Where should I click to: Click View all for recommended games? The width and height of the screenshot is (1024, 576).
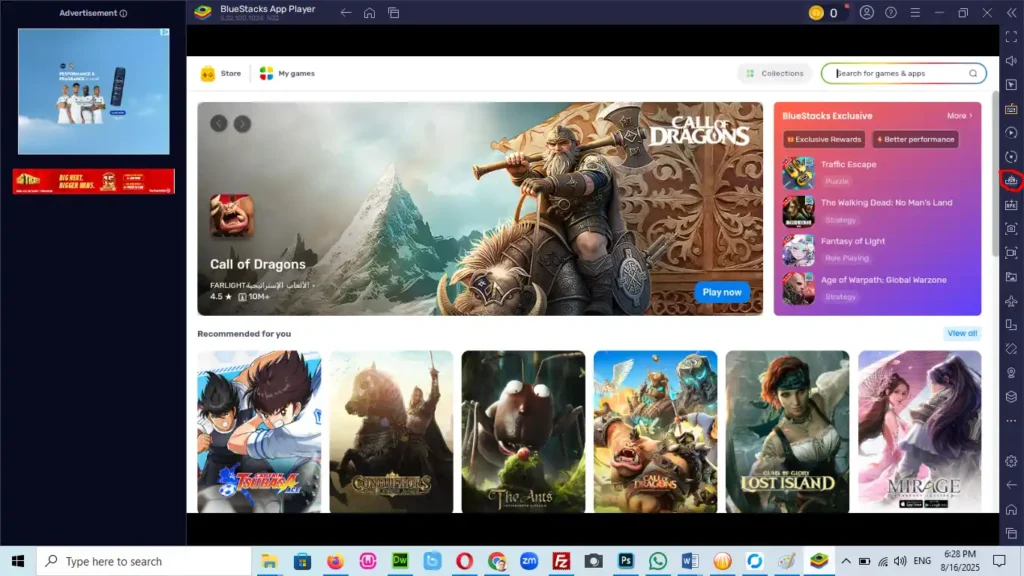tap(962, 333)
